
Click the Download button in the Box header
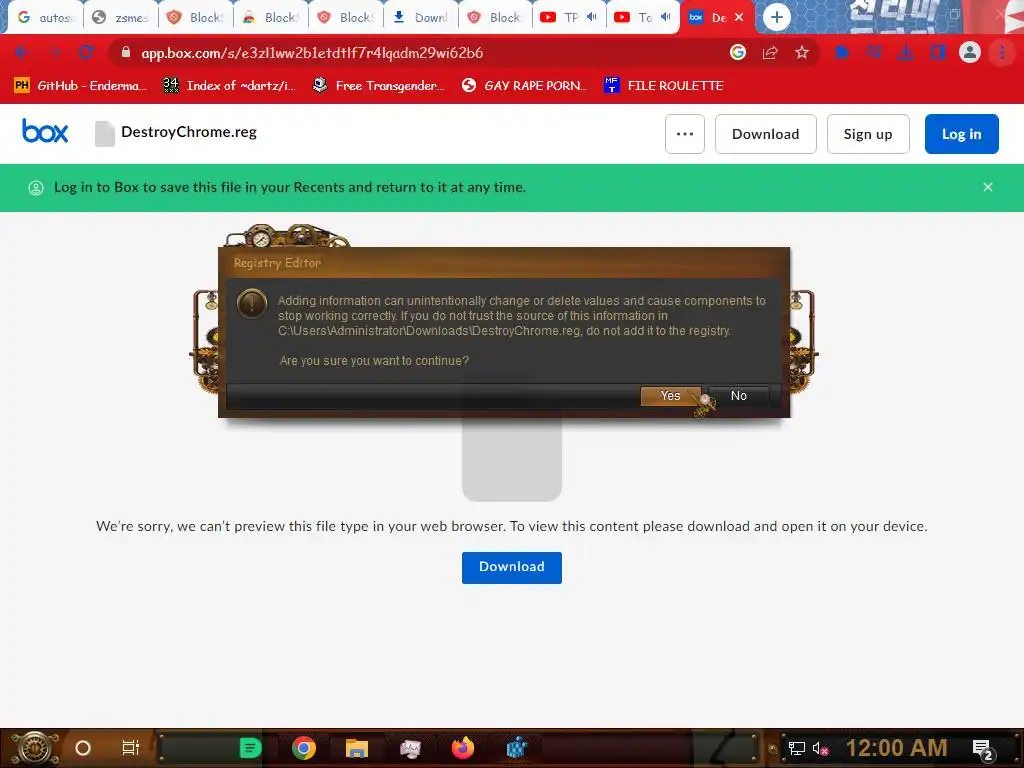pyautogui.click(x=765, y=134)
